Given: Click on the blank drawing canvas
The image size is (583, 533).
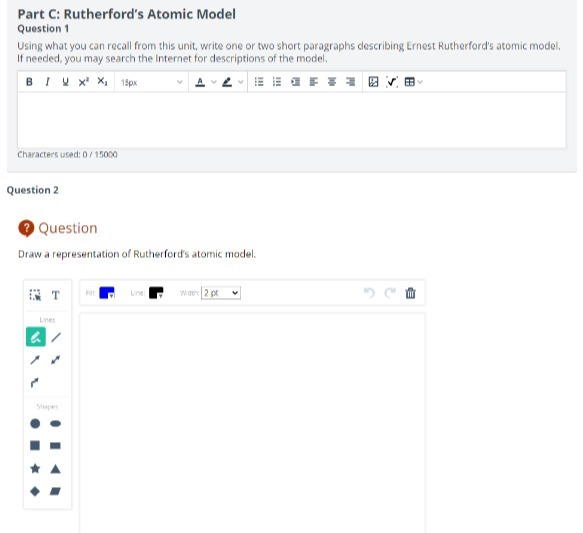Looking at the screenshot, I should (x=252, y=423).
